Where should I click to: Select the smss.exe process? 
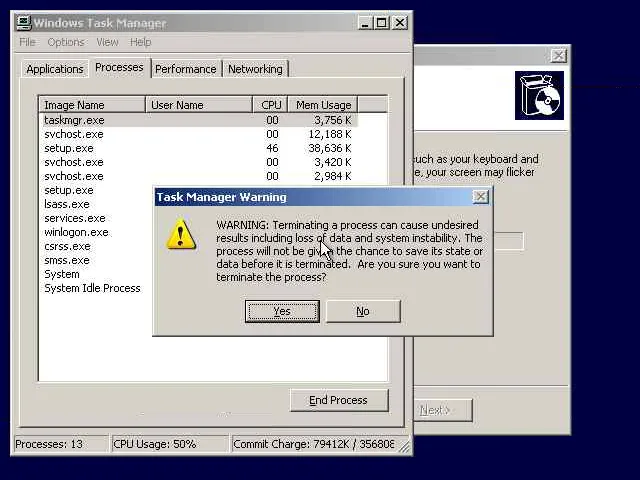coord(67,260)
